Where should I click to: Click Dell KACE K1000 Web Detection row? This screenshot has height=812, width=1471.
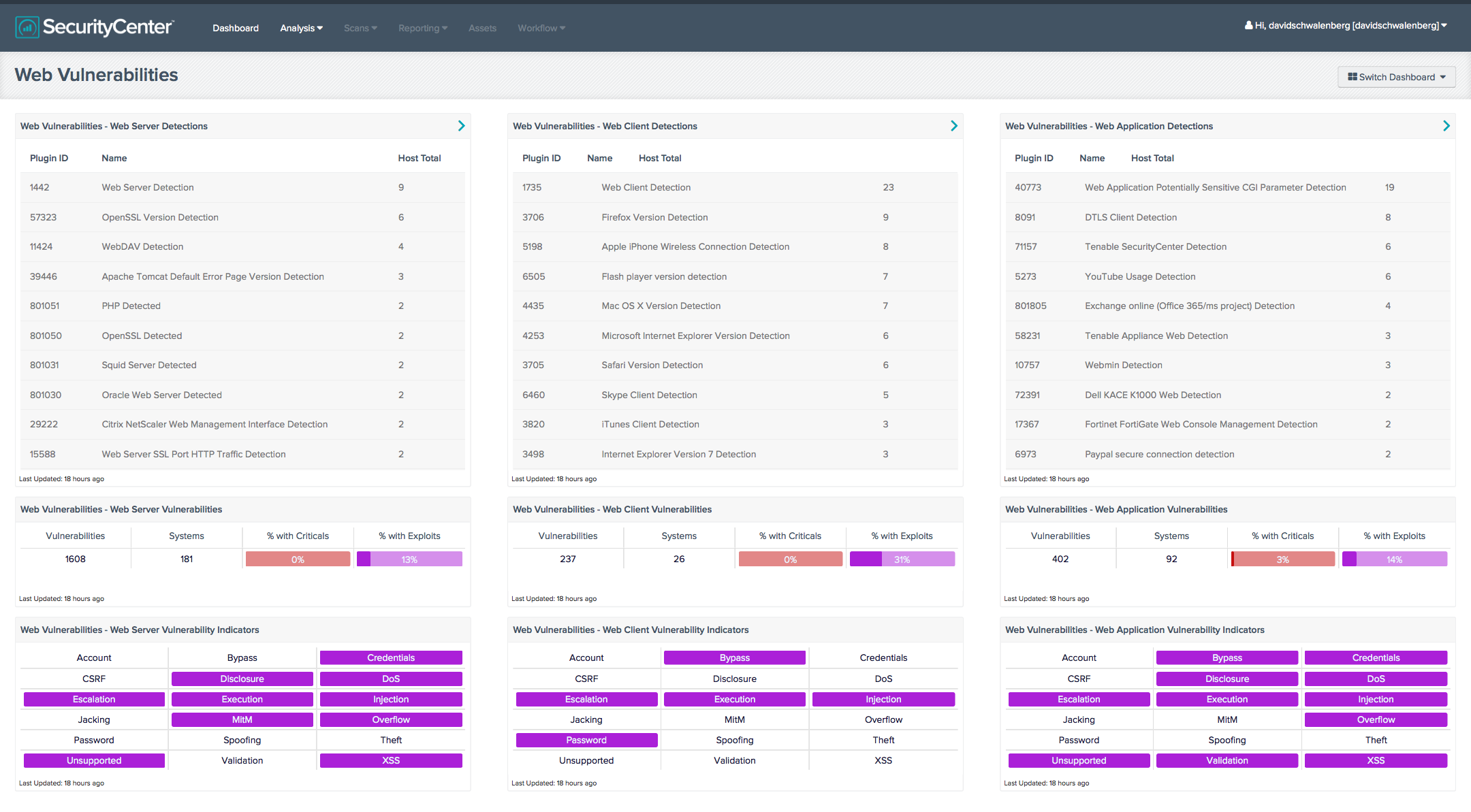1228,395
